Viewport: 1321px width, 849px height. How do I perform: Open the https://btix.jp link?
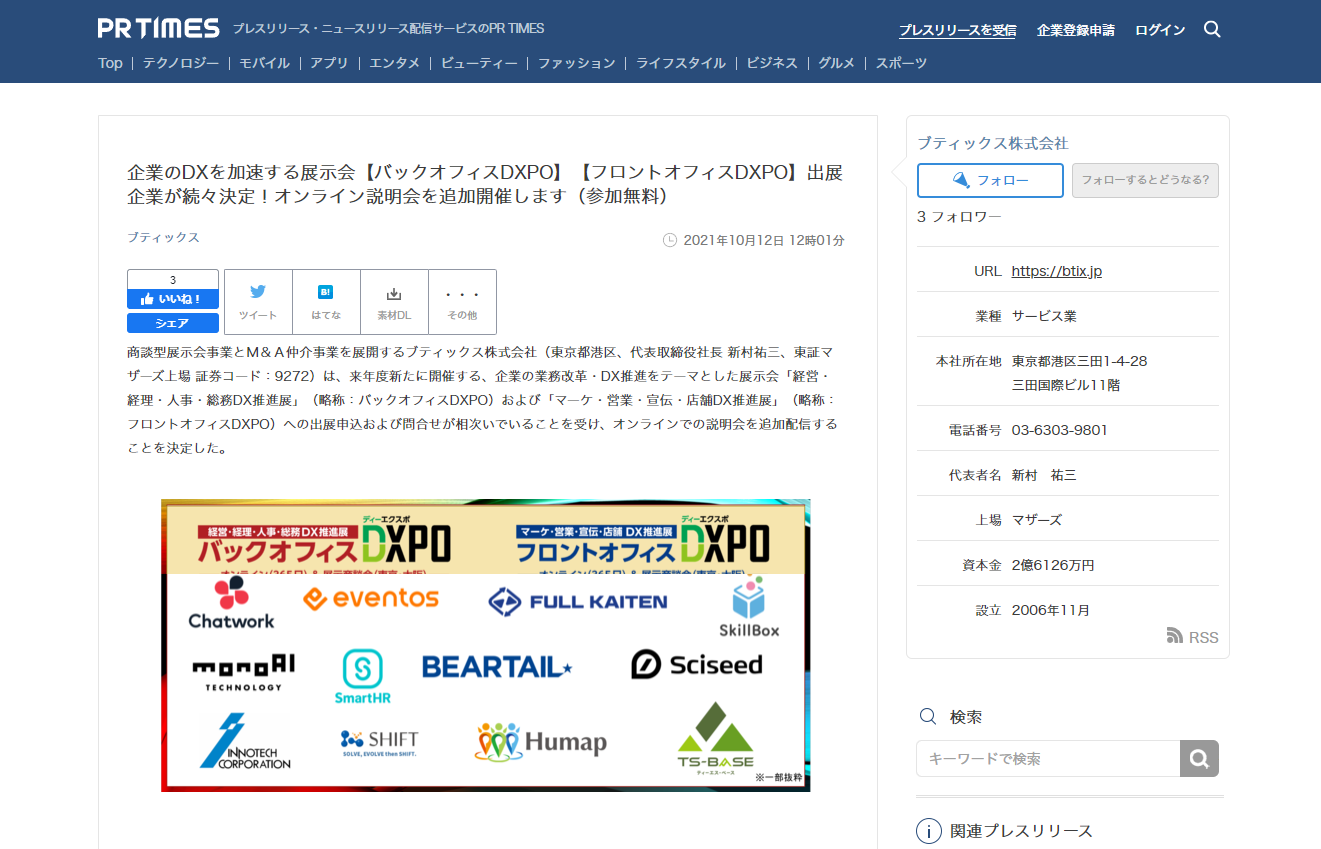[1057, 271]
